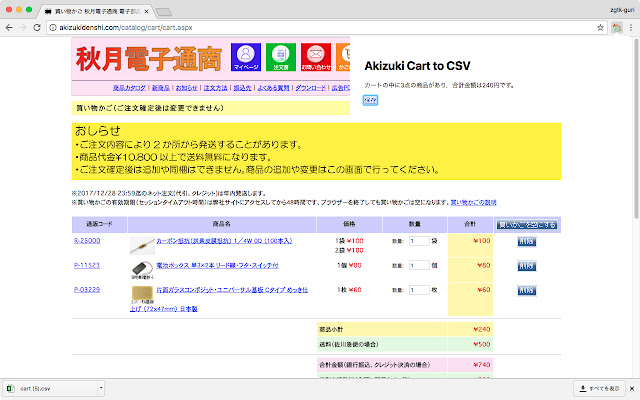Click the すべてを表示 show all downloads button
640x400 pixels.
[599, 389]
